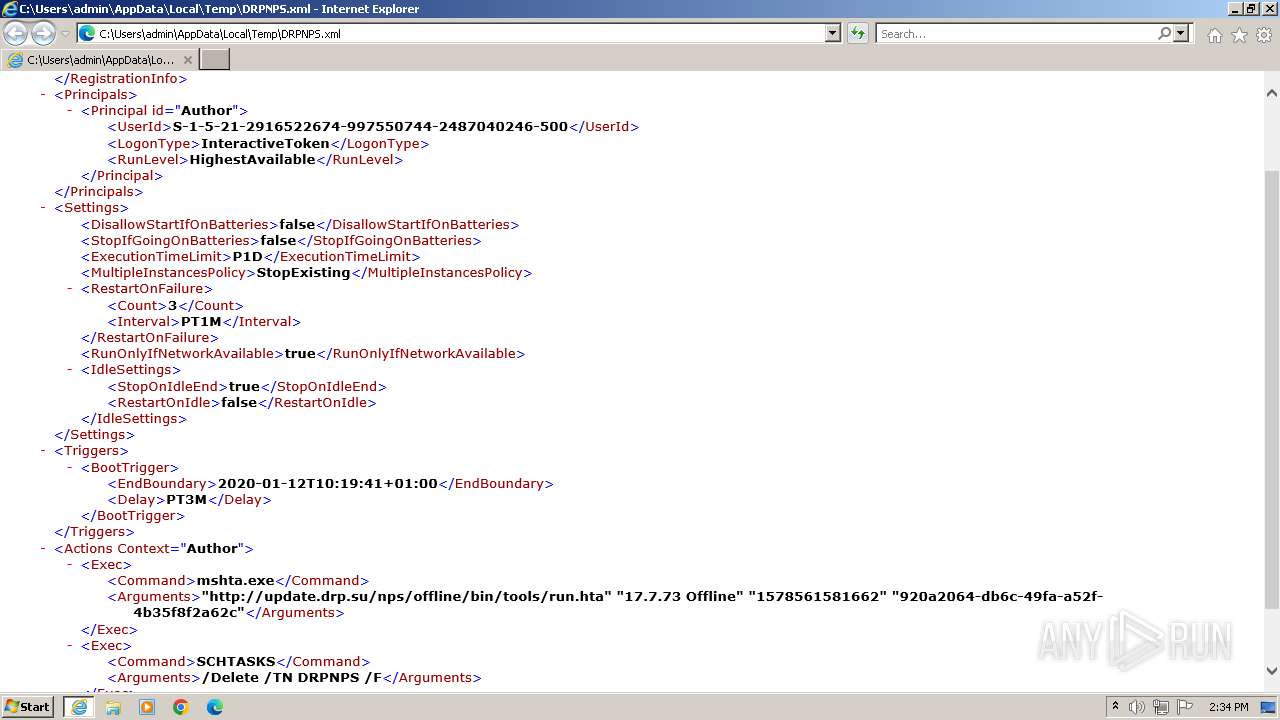Collapse the mshta.exe Exec node
The width and height of the screenshot is (1280, 720).
(70, 564)
